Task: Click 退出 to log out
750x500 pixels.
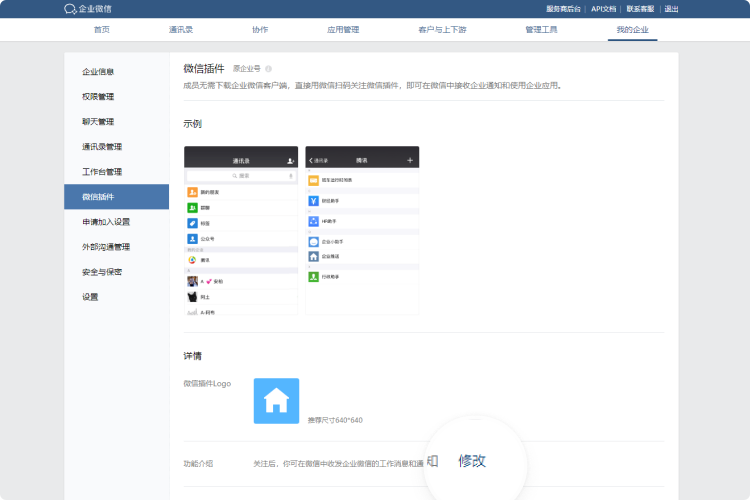Action: 671,9
